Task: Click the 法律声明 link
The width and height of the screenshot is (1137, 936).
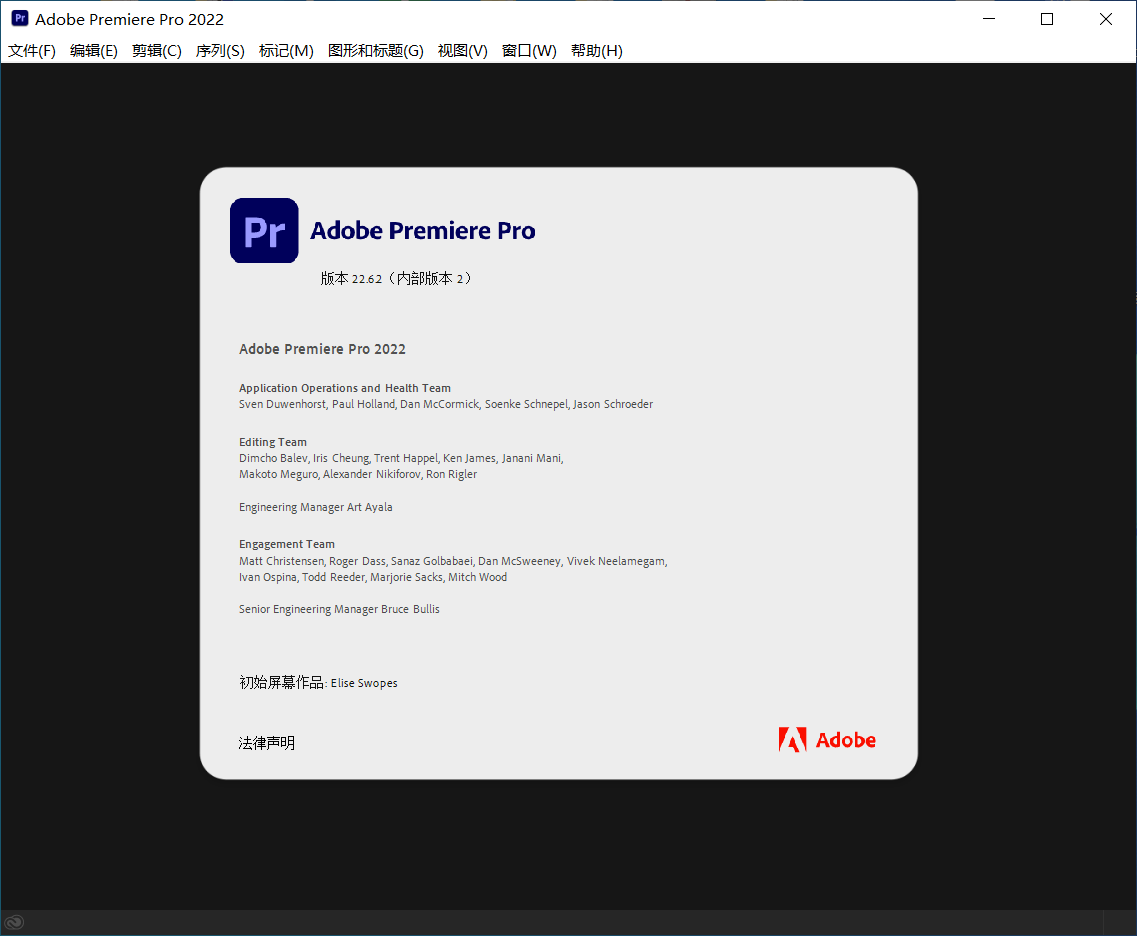Action: pos(267,743)
